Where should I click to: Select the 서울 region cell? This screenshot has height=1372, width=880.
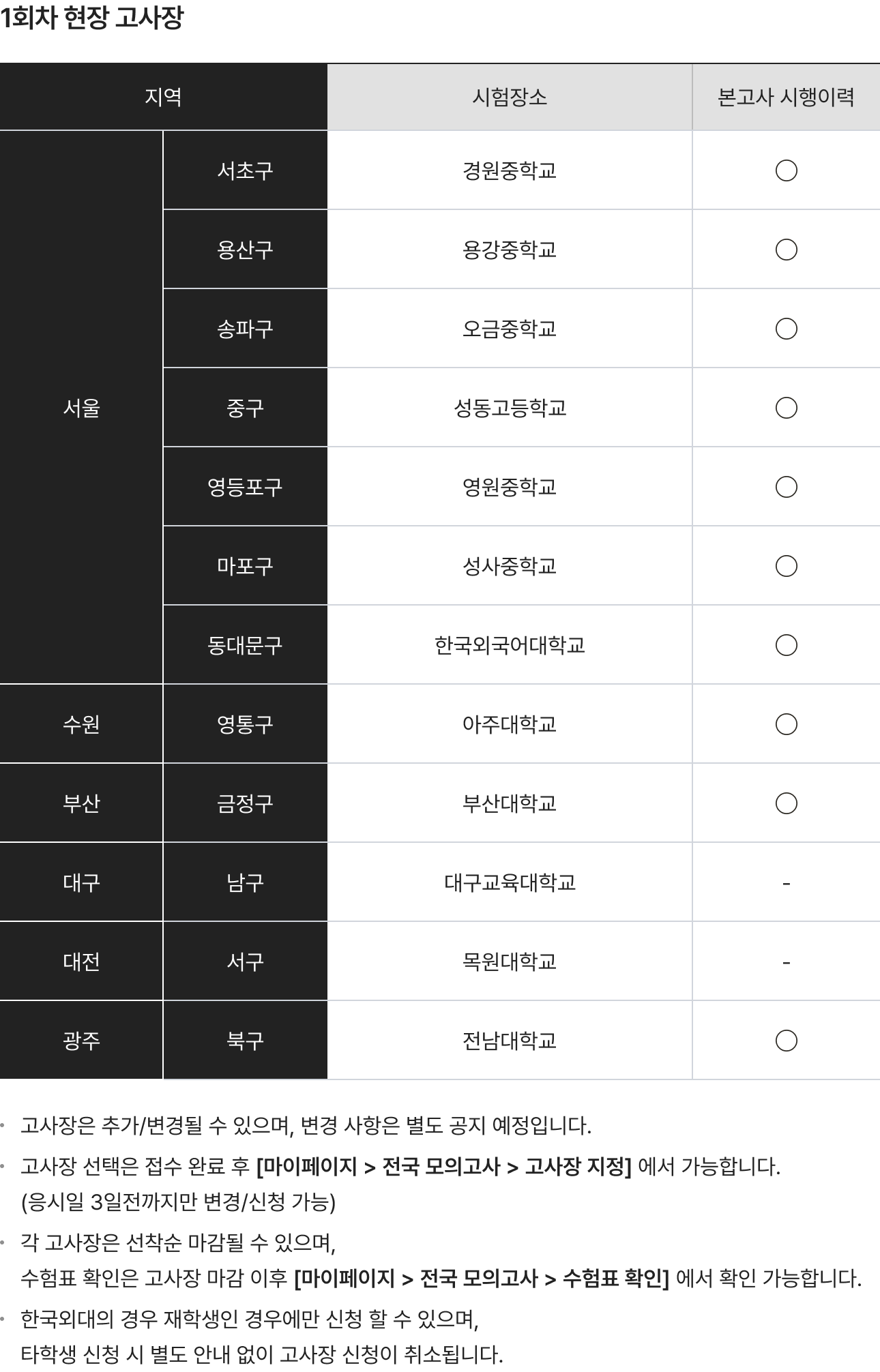81,408
